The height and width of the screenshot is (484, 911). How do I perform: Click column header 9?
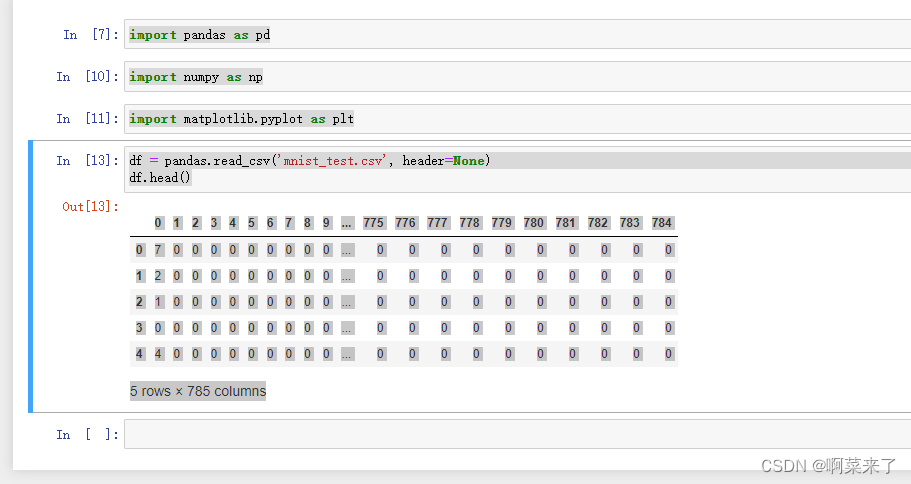pyautogui.click(x=327, y=223)
